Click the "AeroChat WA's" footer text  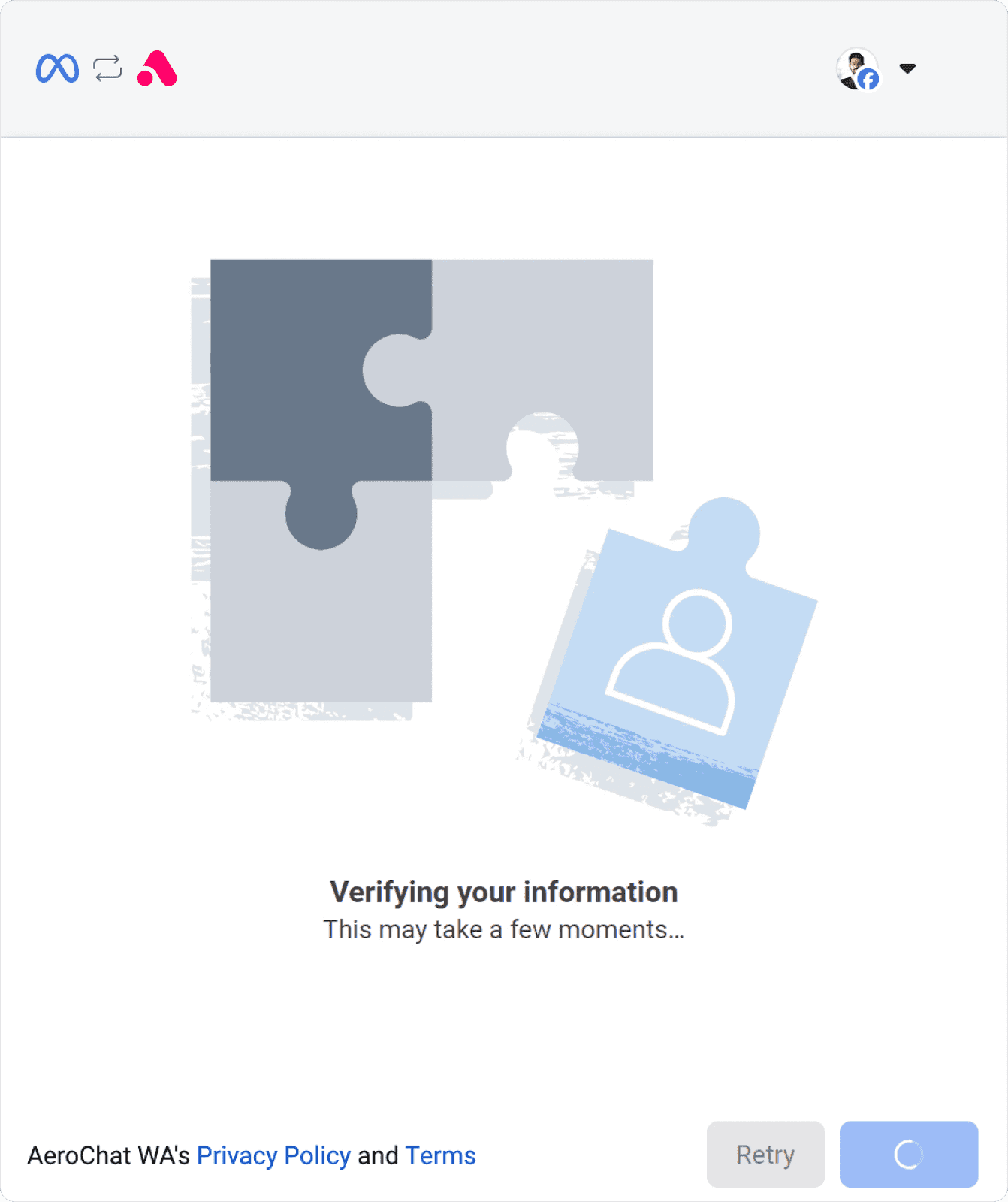(x=109, y=1155)
